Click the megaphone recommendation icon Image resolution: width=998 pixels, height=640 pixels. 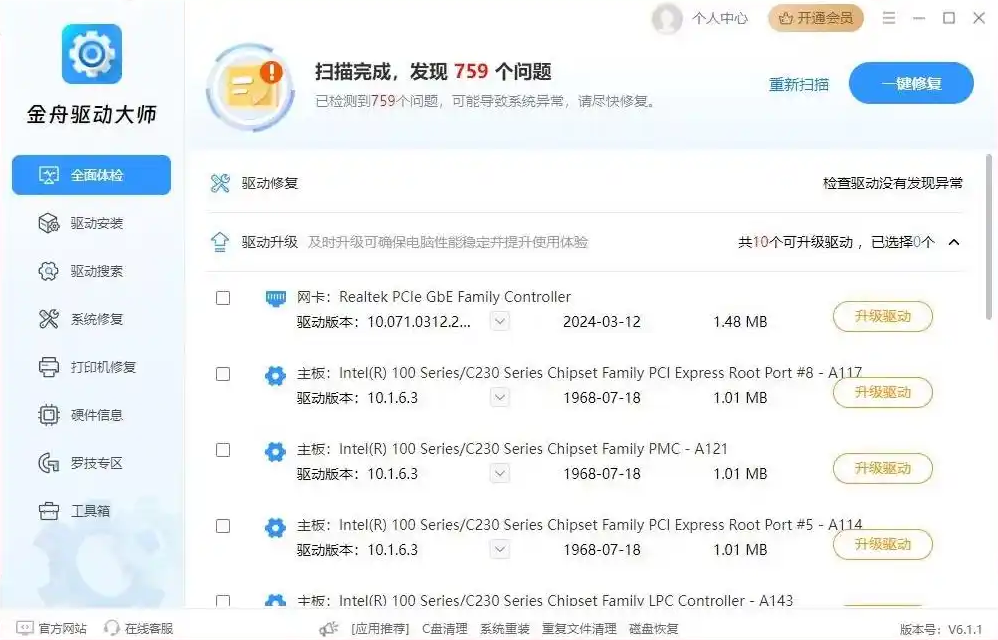(x=329, y=629)
